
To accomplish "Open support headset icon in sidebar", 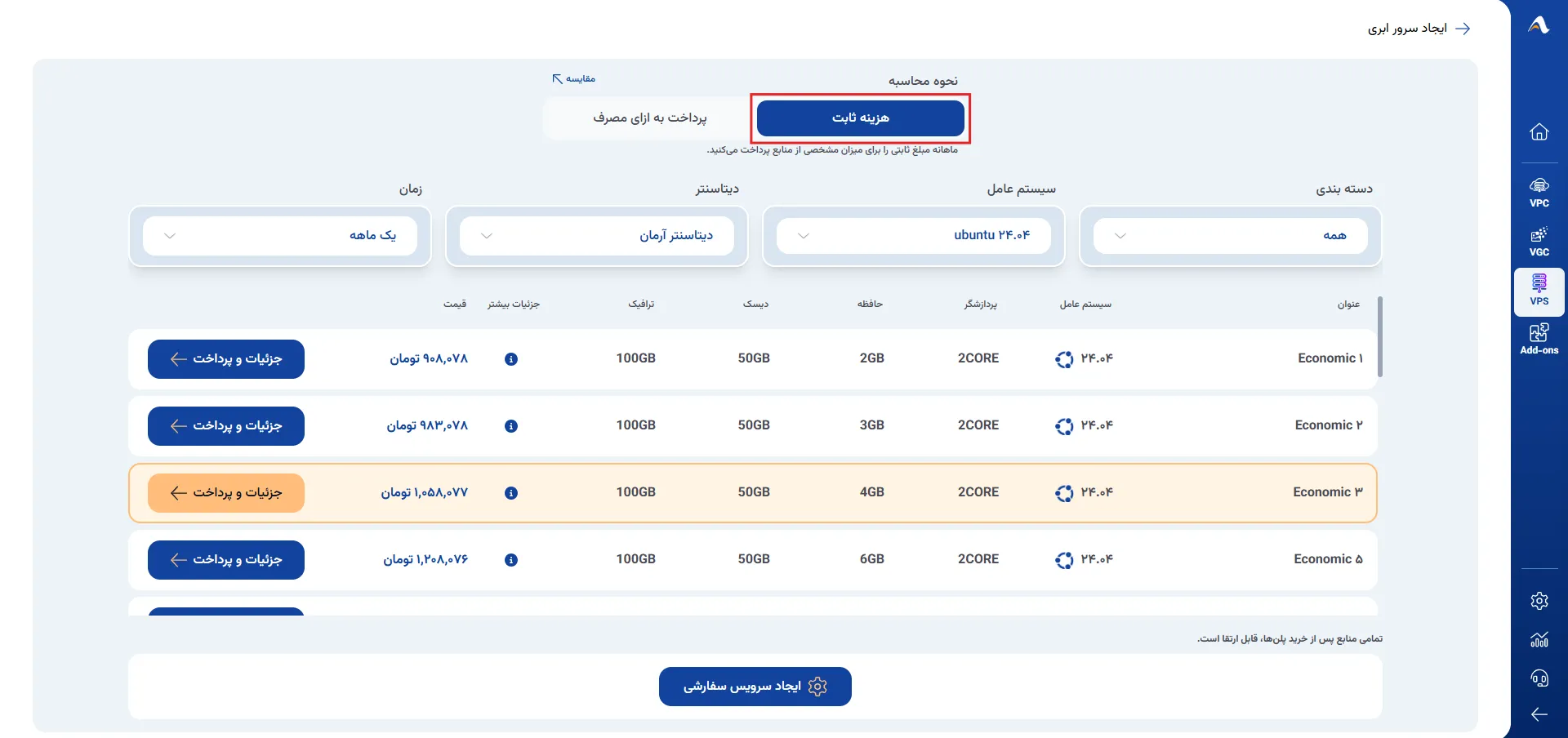I will [x=1539, y=678].
